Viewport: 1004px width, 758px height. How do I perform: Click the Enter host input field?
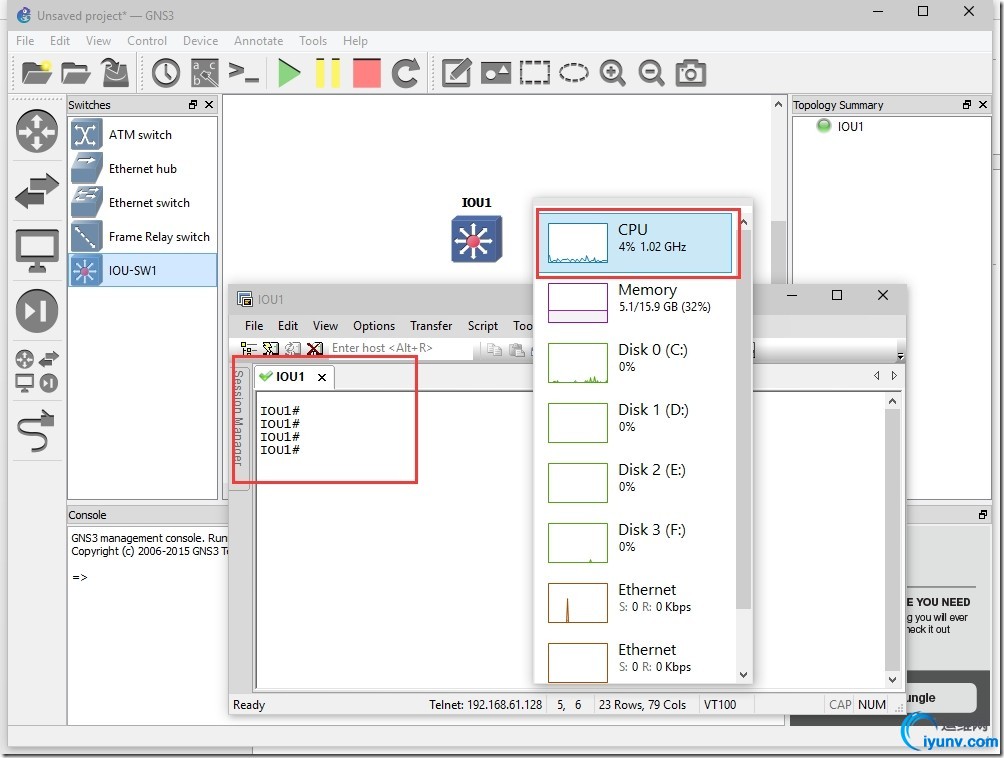400,348
